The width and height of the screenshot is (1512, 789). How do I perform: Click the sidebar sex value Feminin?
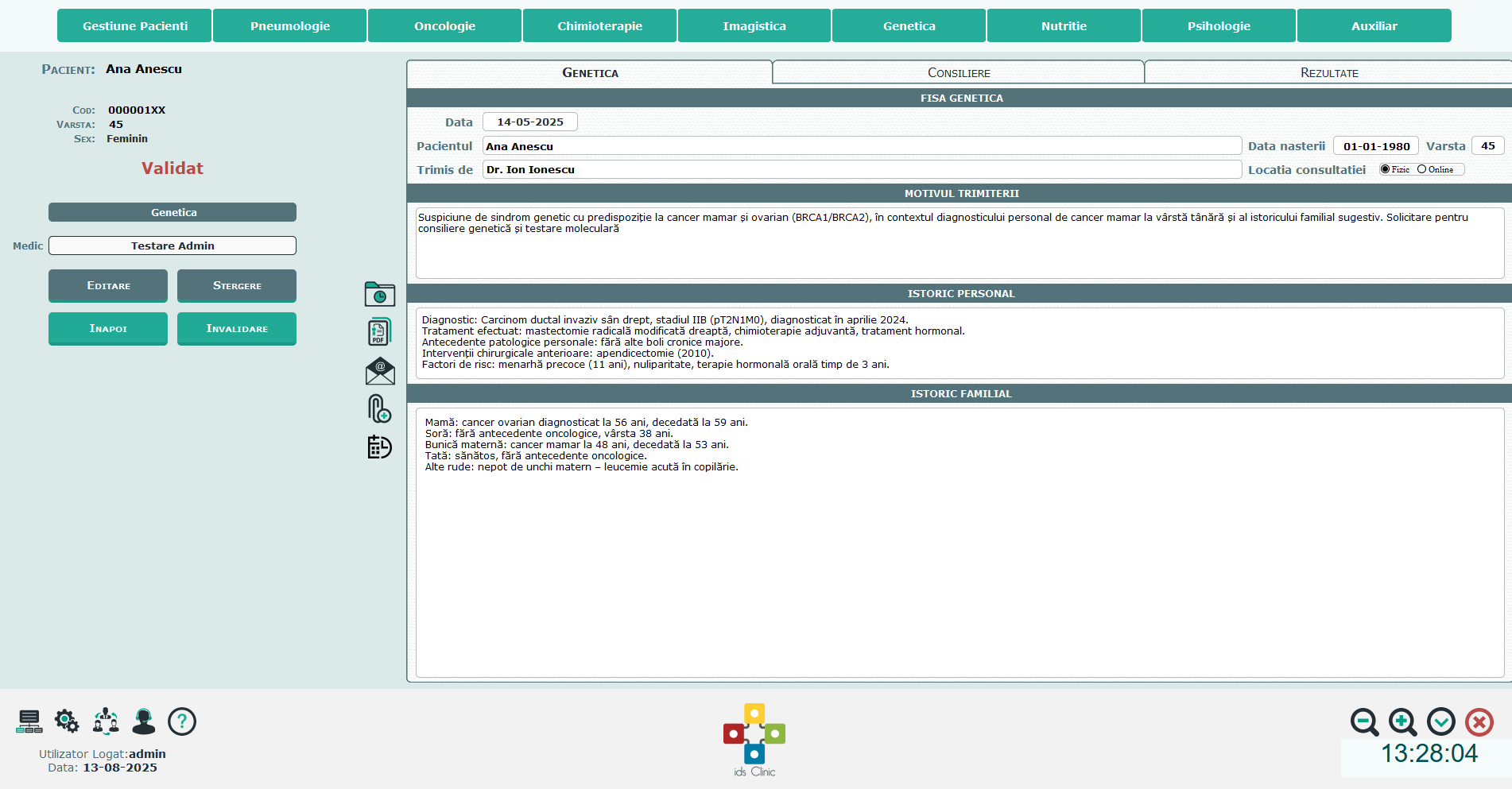click(x=127, y=138)
